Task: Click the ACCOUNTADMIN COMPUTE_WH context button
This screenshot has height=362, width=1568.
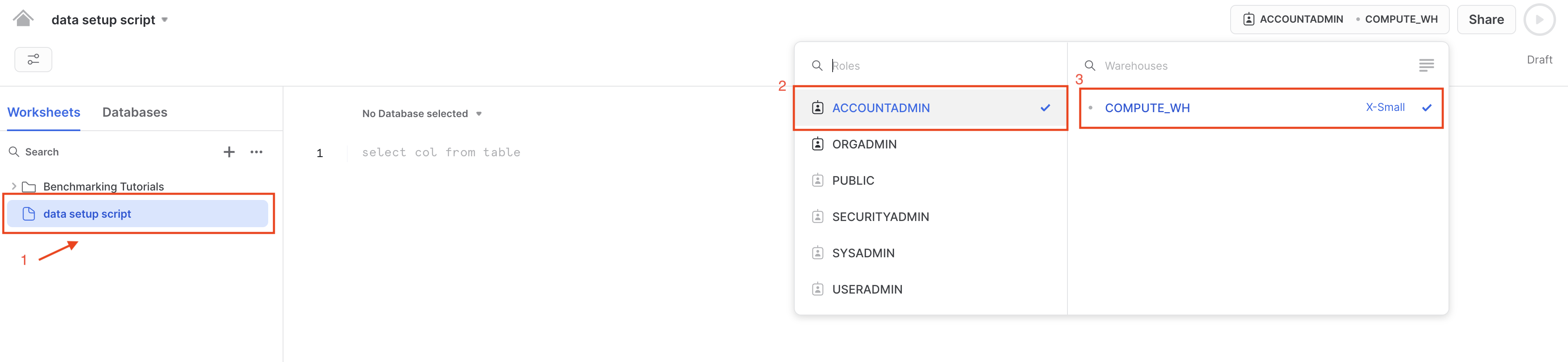Action: click(1339, 19)
